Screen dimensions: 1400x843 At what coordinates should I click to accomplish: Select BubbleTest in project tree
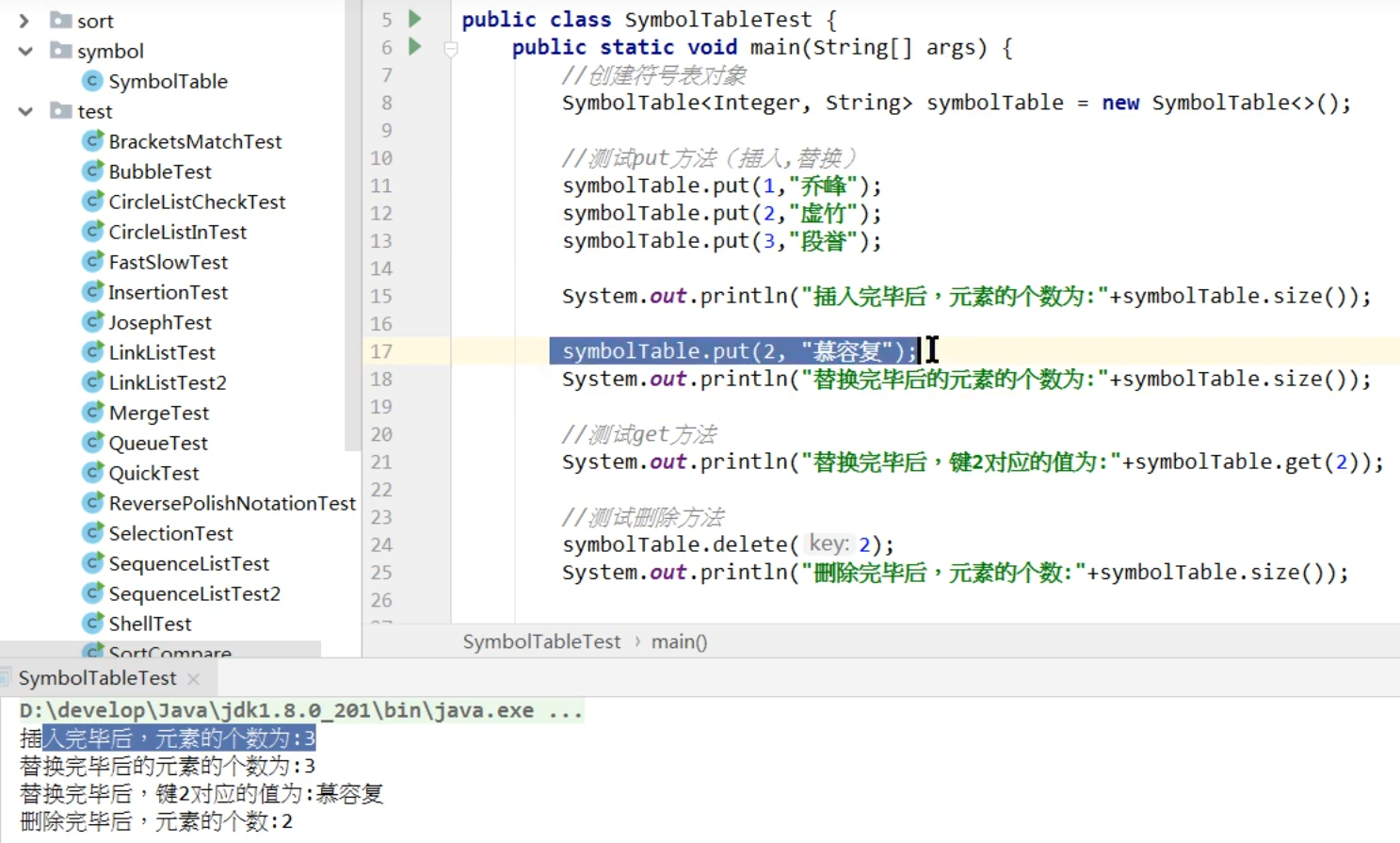pyautogui.click(x=160, y=171)
